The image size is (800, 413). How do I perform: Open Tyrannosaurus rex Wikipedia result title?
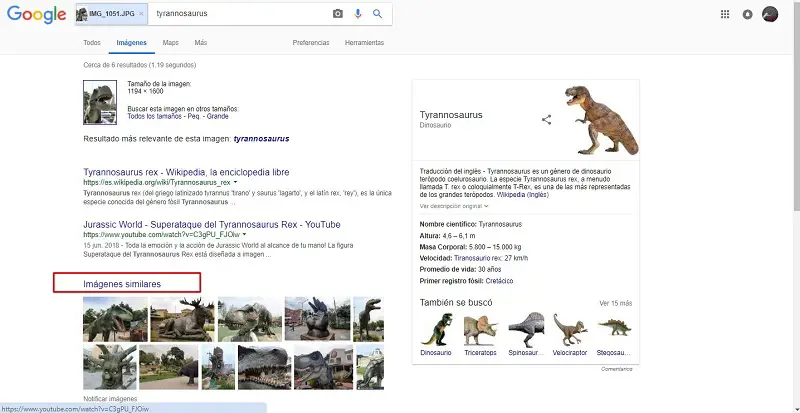tap(186, 172)
